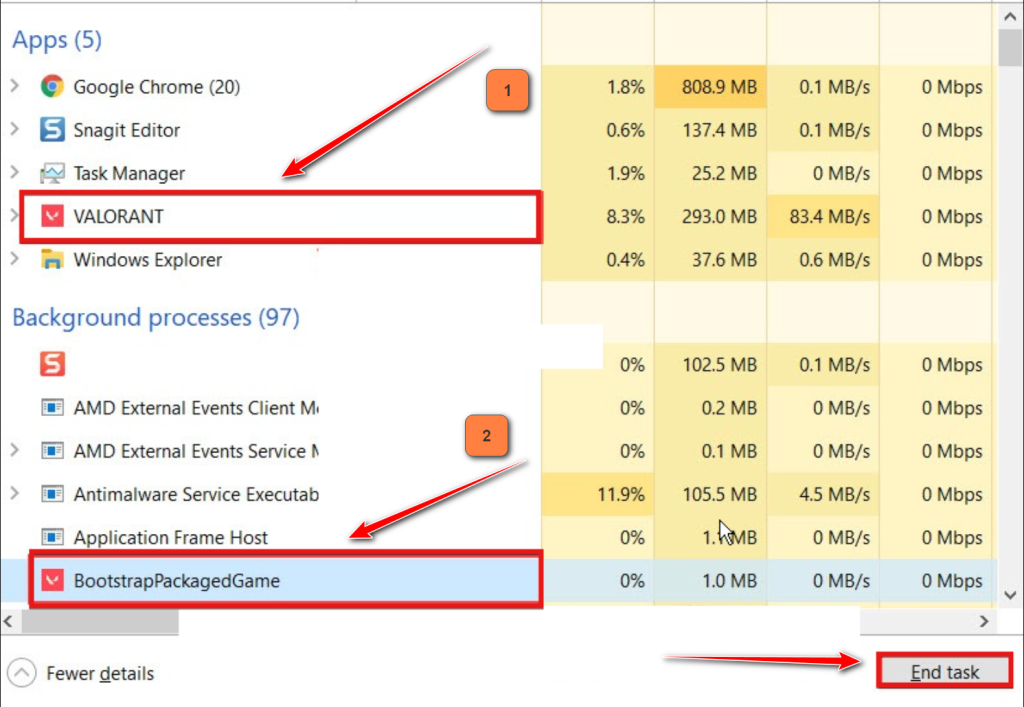The height and width of the screenshot is (707, 1024).
Task: Click Antimalware's 4.5 MB/s disk value
Action: (x=835, y=494)
